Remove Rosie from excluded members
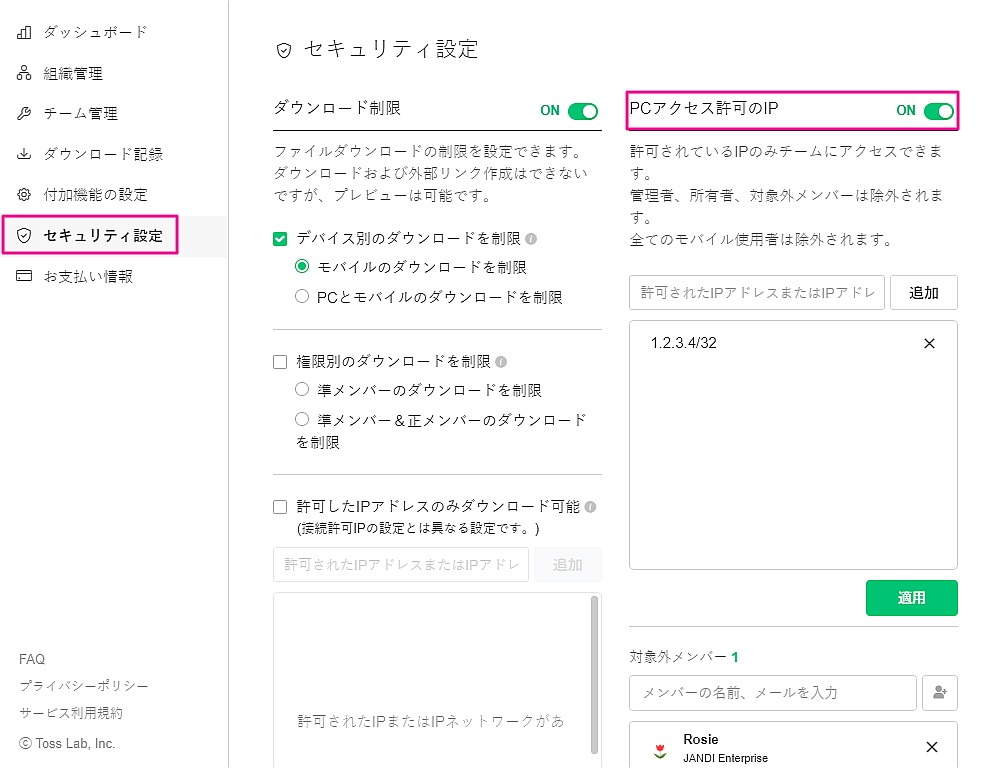The width and height of the screenshot is (1002, 768). coord(932,747)
